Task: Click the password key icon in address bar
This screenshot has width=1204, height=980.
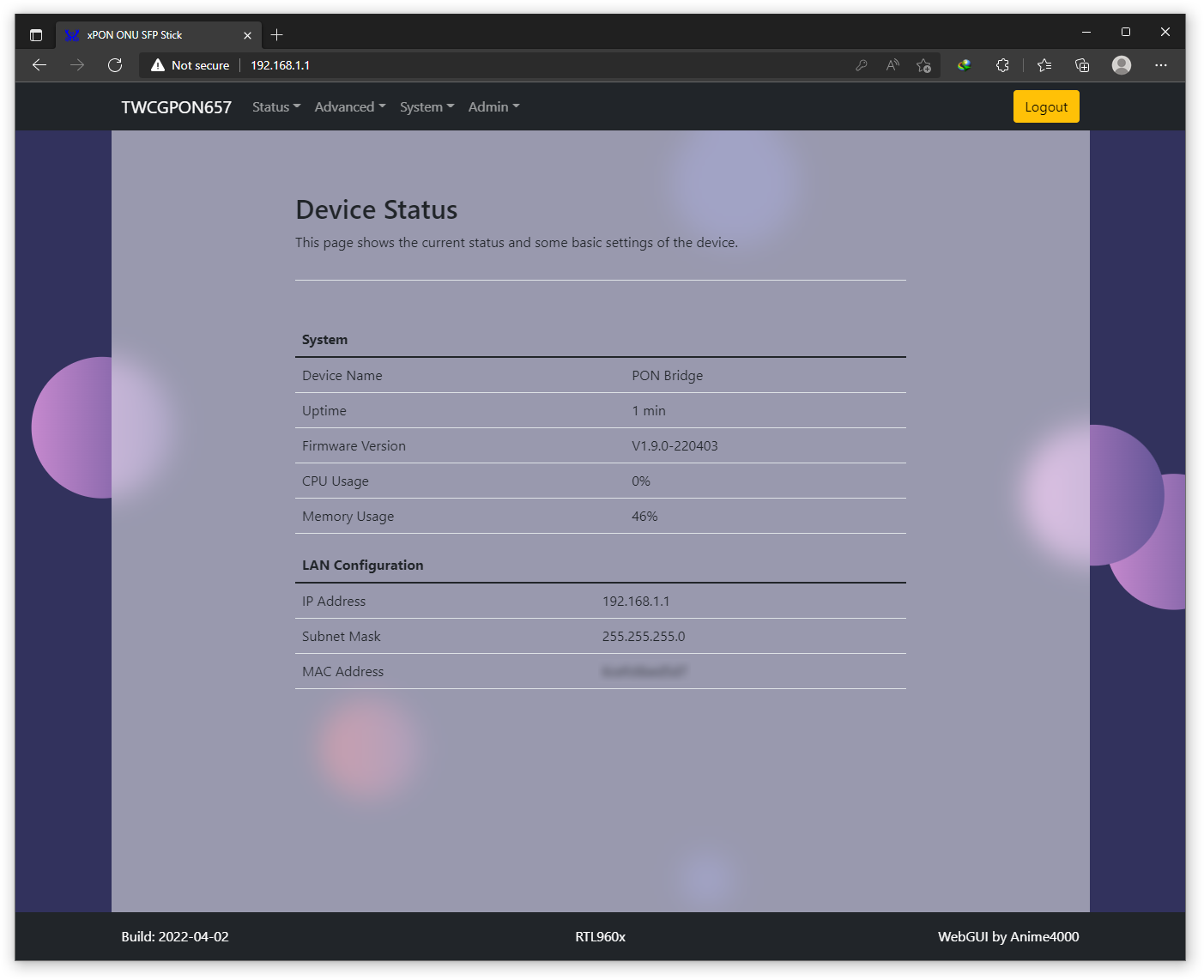Action: click(862, 65)
